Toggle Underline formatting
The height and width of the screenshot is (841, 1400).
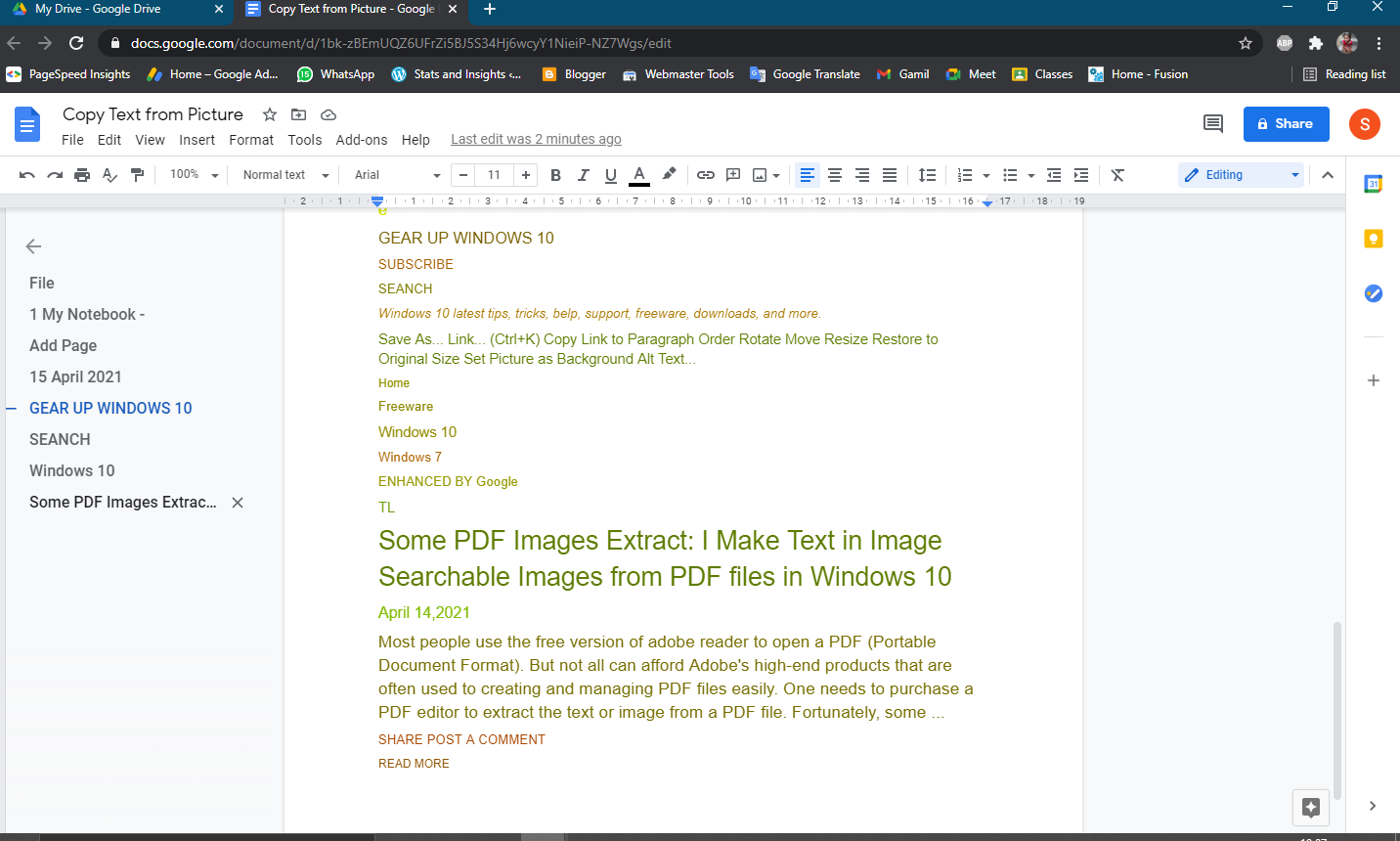tap(611, 175)
